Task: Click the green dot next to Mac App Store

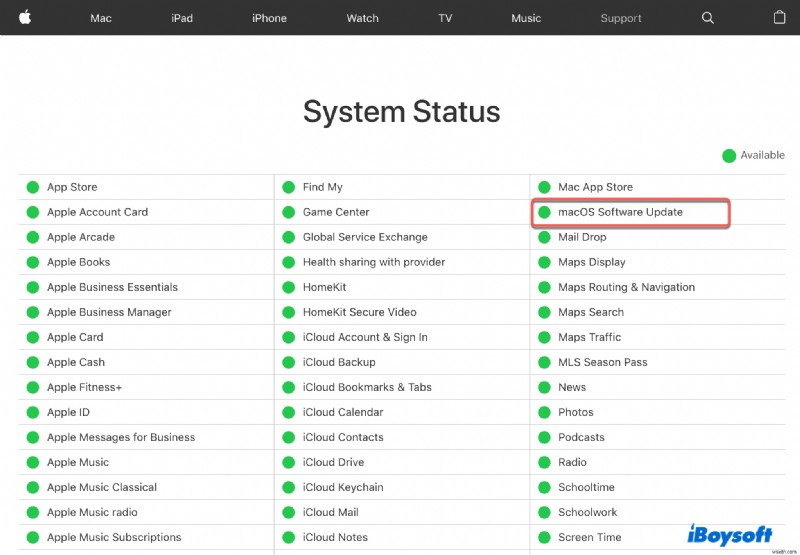Action: click(544, 187)
